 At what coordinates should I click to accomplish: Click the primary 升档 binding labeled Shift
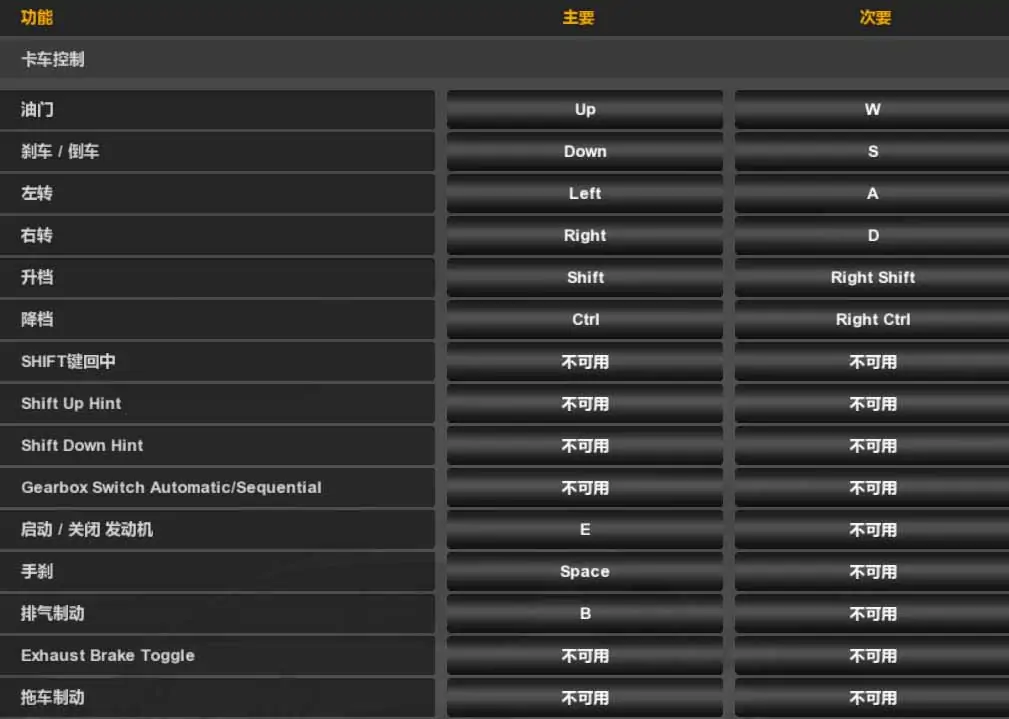pos(585,278)
